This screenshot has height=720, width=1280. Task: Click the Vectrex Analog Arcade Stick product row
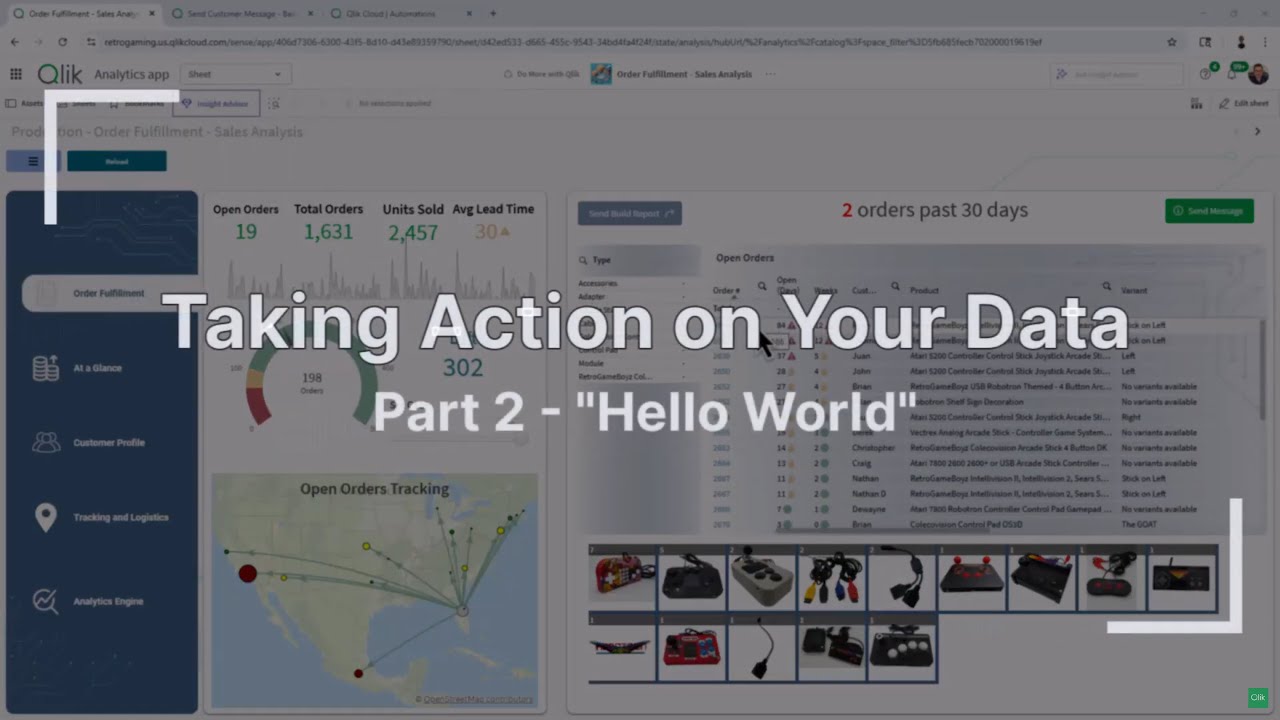(1010, 433)
